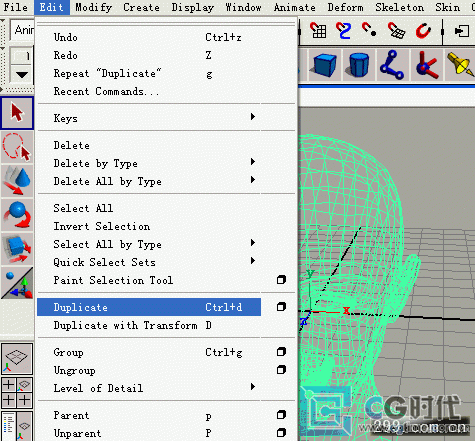475x441 pixels.
Task: Create a polygon cube from shelf
Action: point(324,65)
